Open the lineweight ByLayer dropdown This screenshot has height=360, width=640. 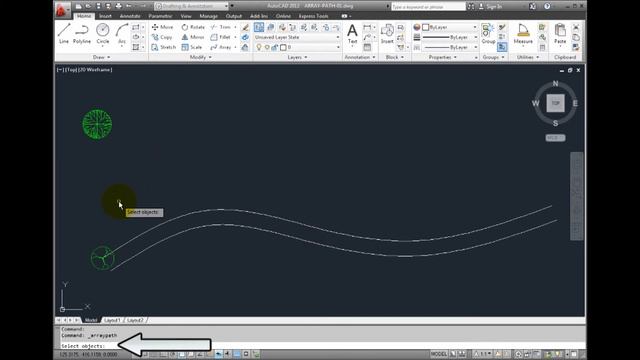click(449, 37)
